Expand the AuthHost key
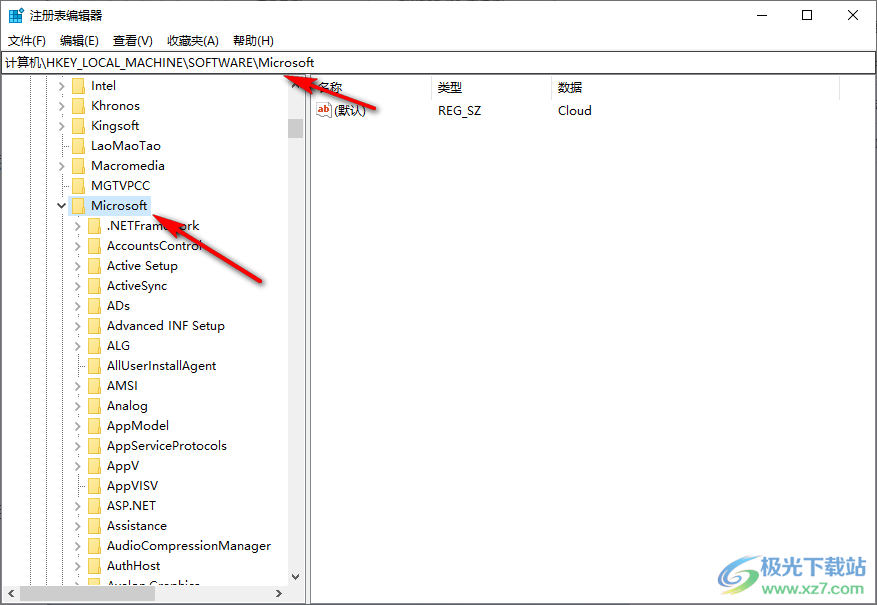This screenshot has height=605, width=877. tap(78, 566)
